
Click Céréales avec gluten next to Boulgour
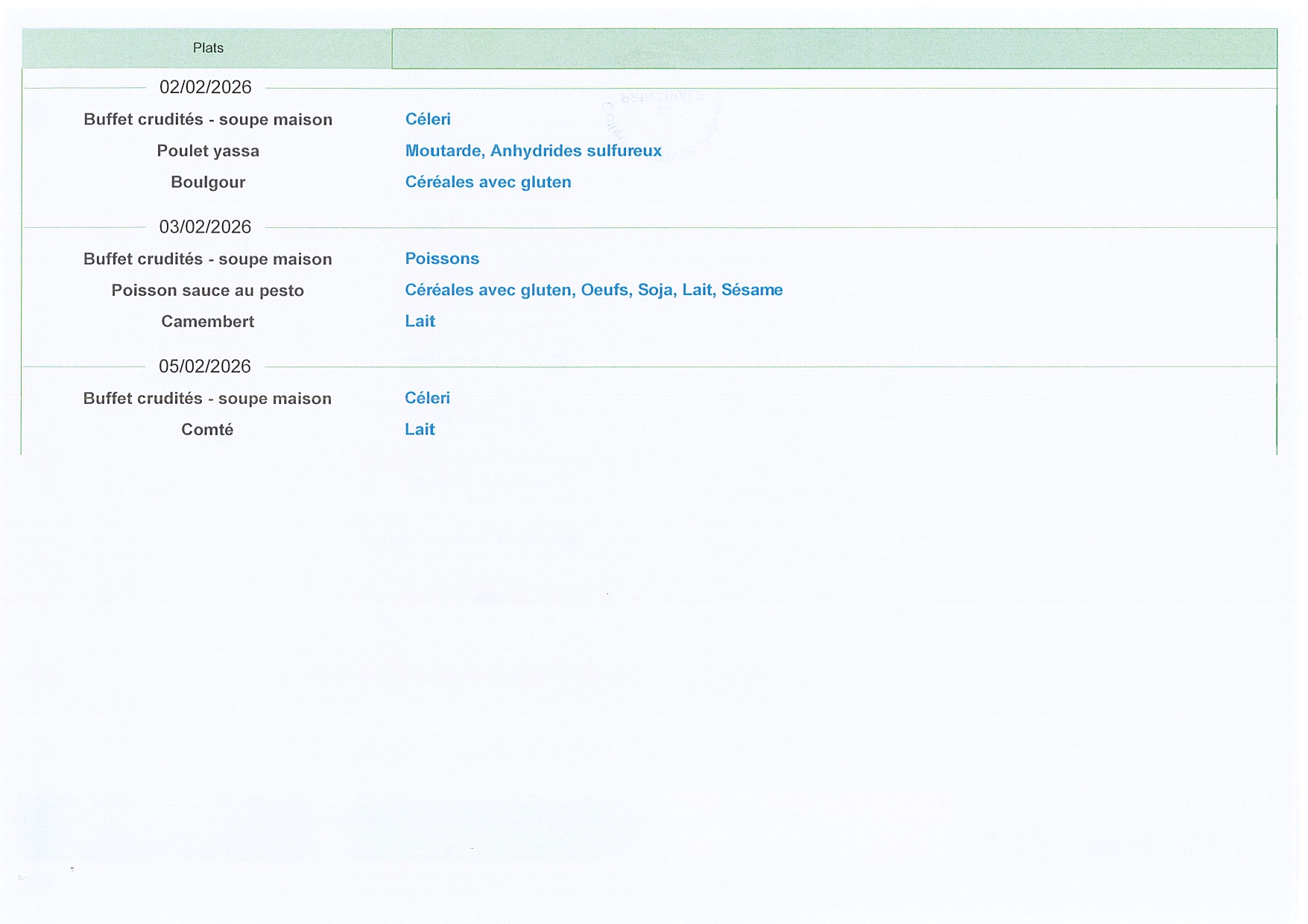(x=488, y=183)
